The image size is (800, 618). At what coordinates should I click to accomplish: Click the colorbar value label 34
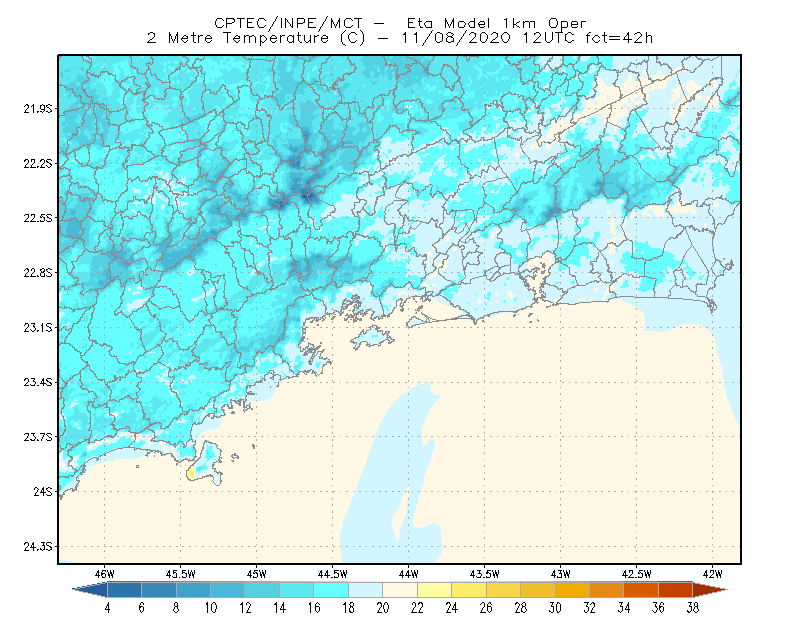click(624, 608)
